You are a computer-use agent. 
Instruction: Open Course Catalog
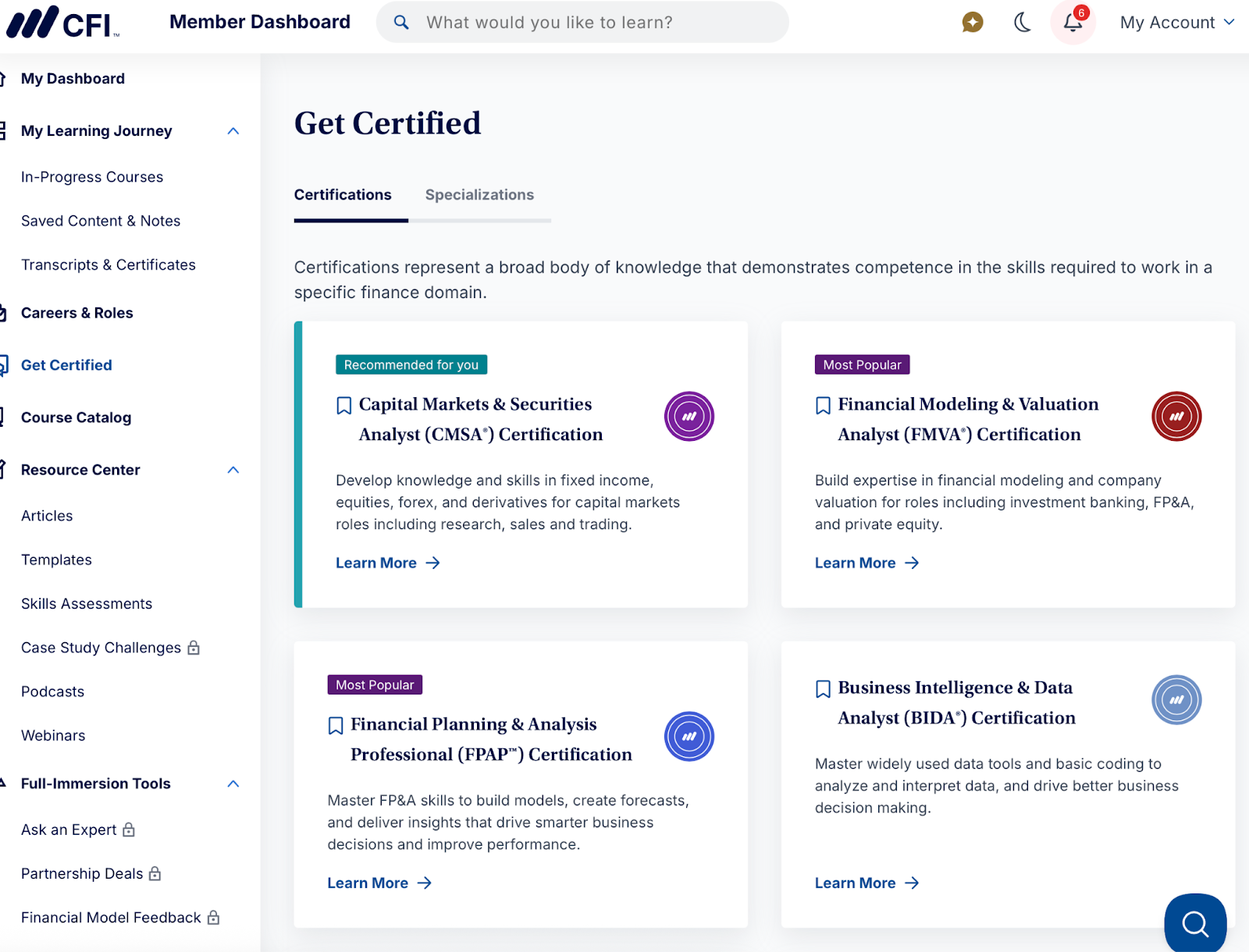pyautogui.click(x=76, y=417)
